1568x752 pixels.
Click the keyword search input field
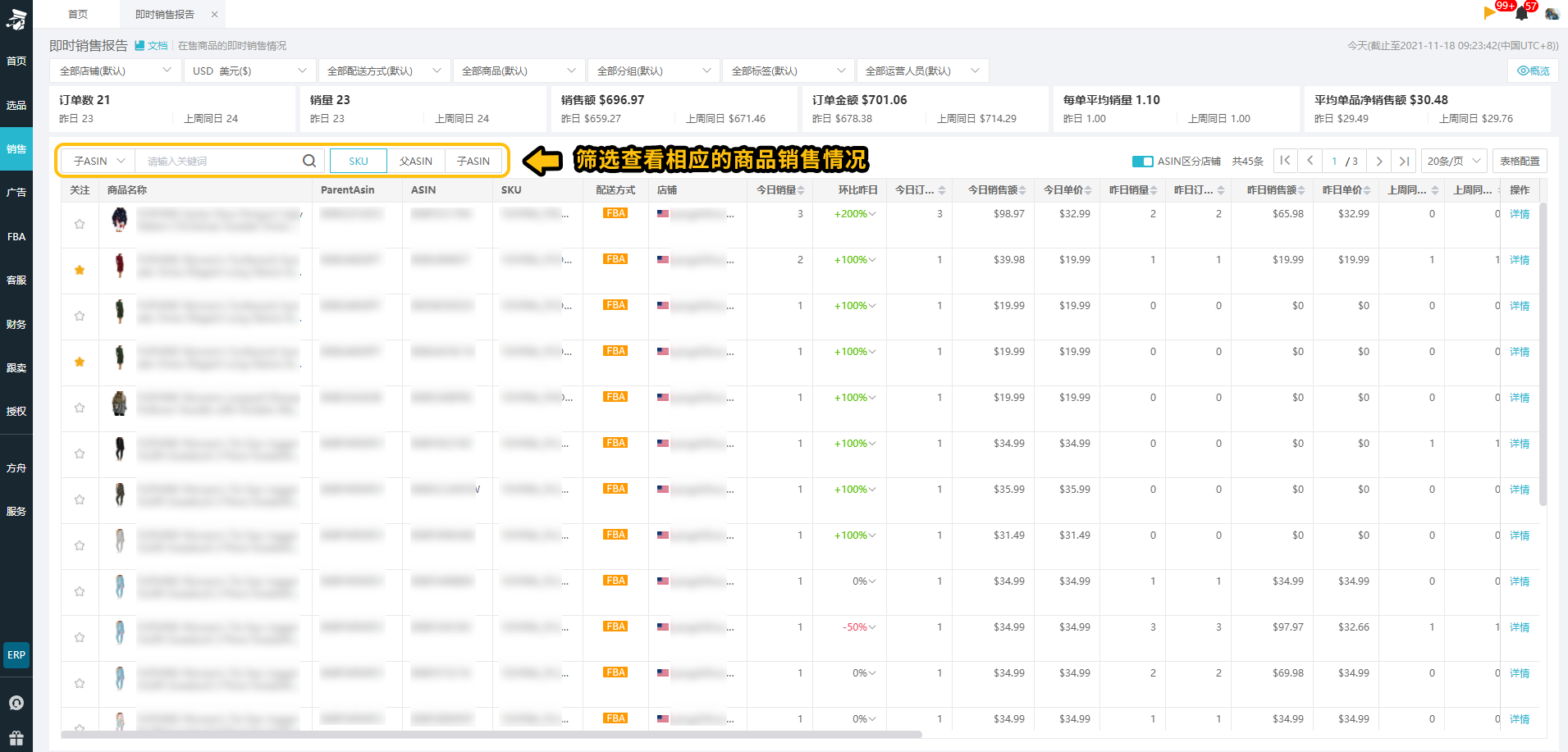tap(217, 161)
